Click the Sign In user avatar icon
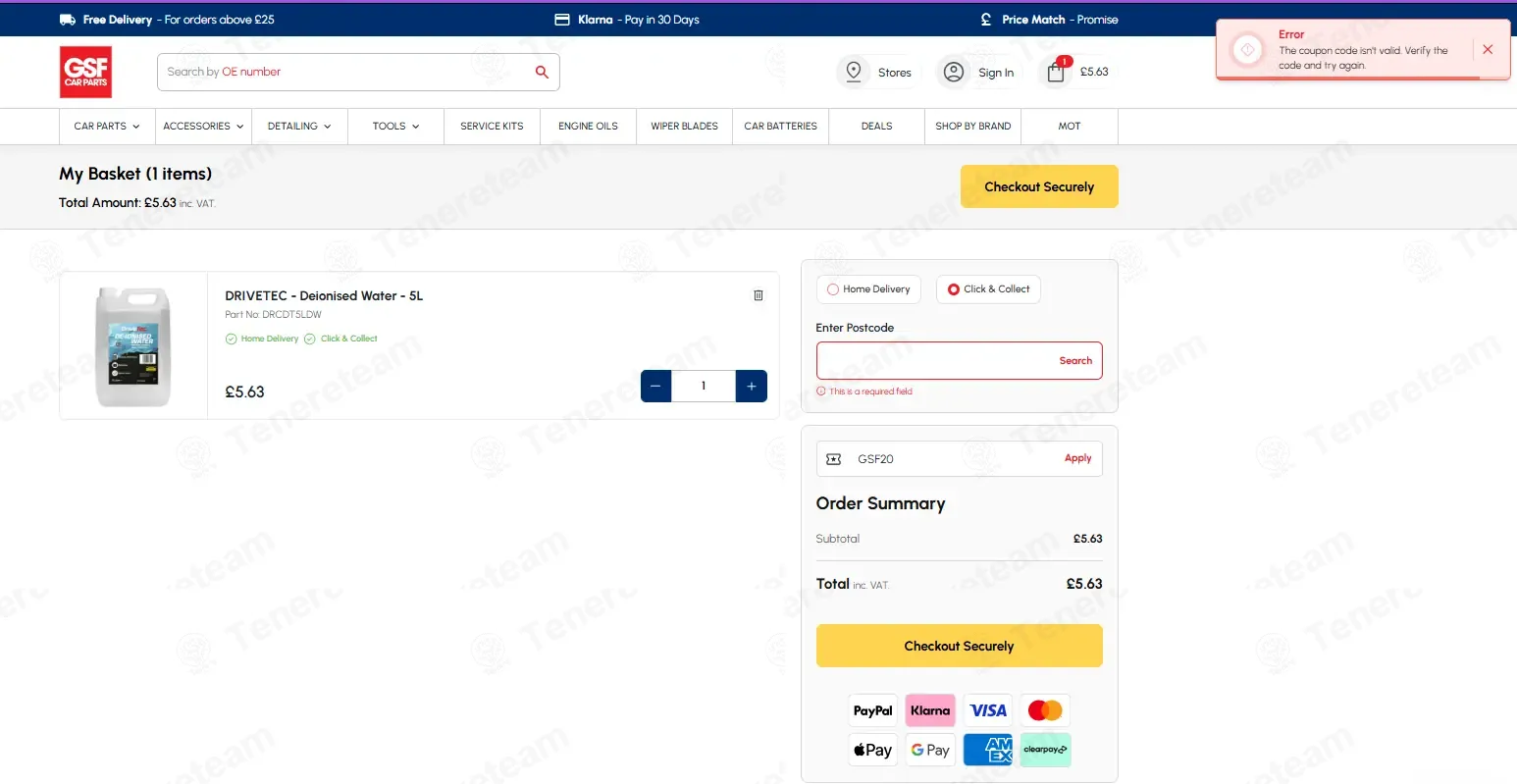The width and height of the screenshot is (1517, 784). coord(954,72)
